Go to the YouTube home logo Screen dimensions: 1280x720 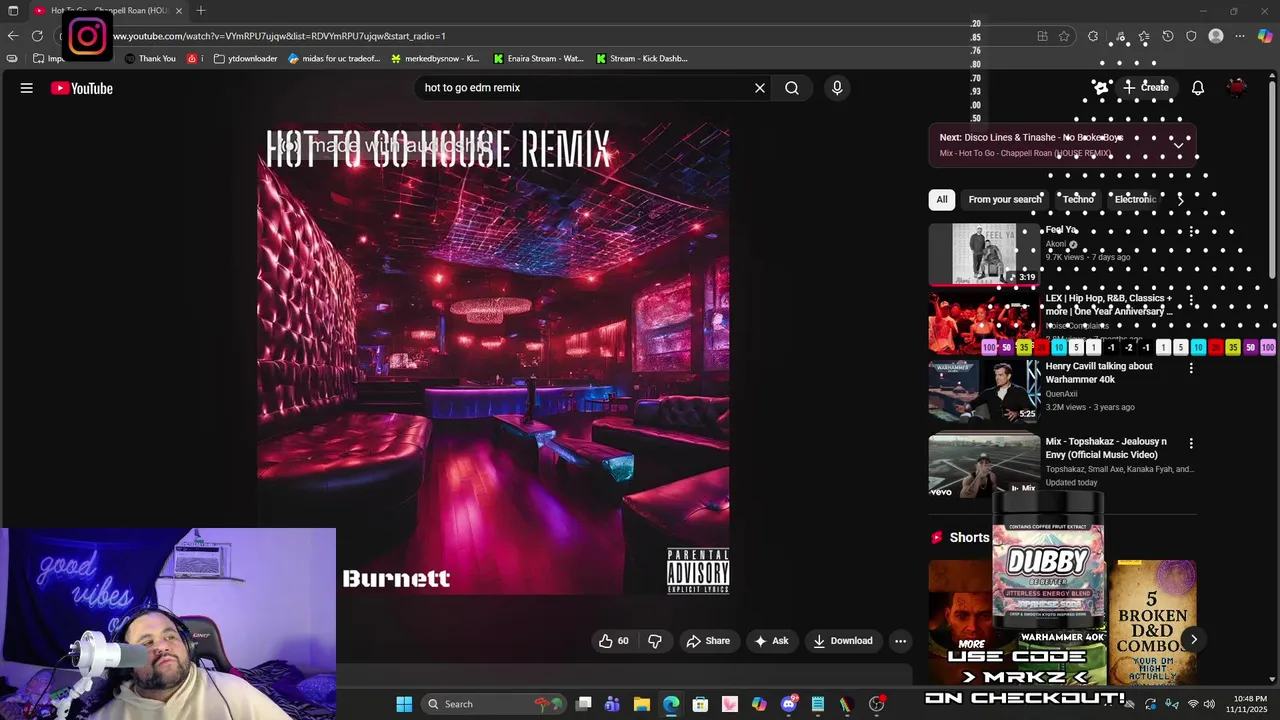(82, 88)
